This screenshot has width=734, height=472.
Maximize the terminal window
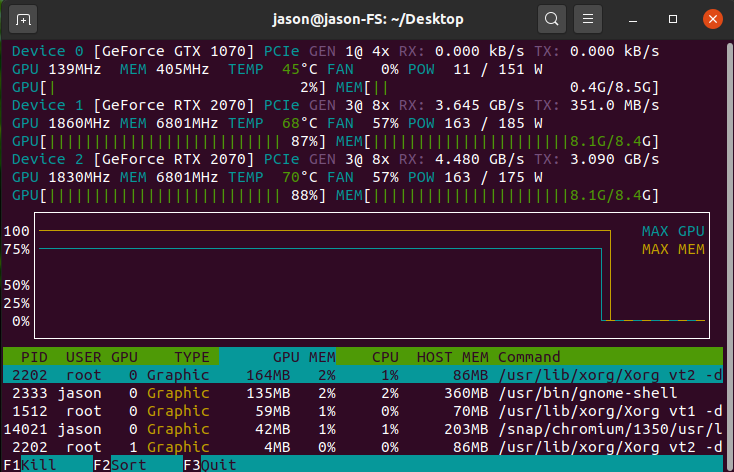[x=673, y=19]
